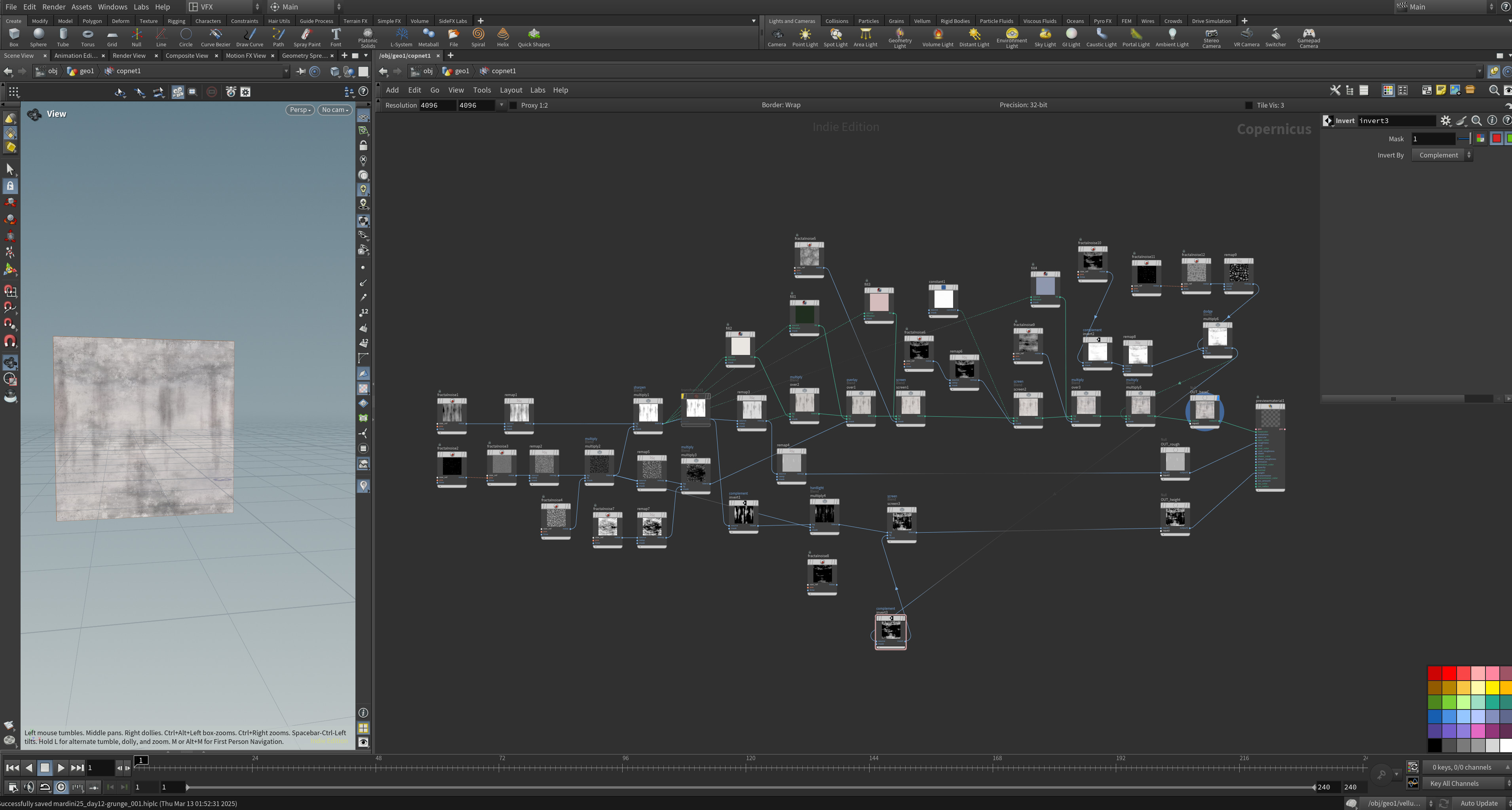Open the No cam camera dropdown
Viewport: 1512px width, 810px height.
point(334,110)
